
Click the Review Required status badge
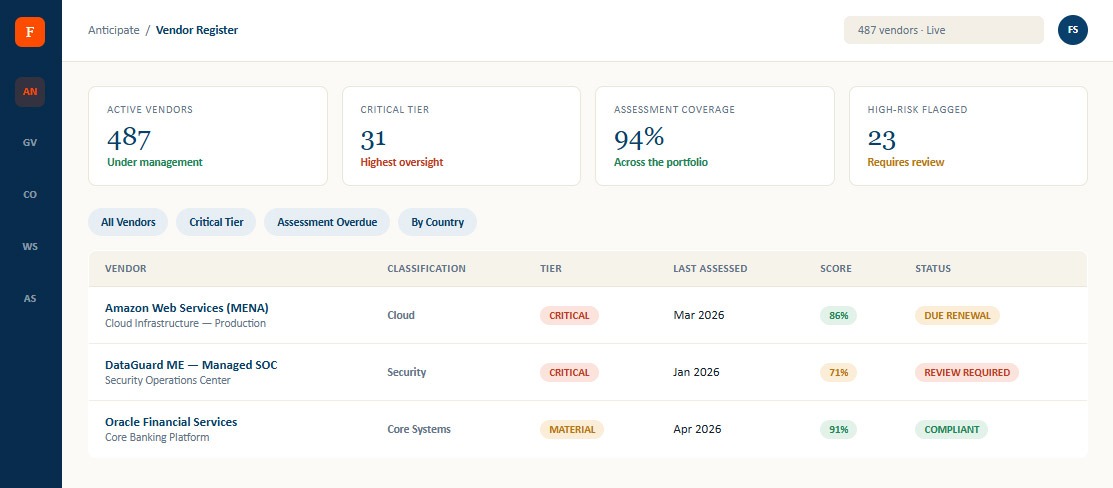coord(967,372)
